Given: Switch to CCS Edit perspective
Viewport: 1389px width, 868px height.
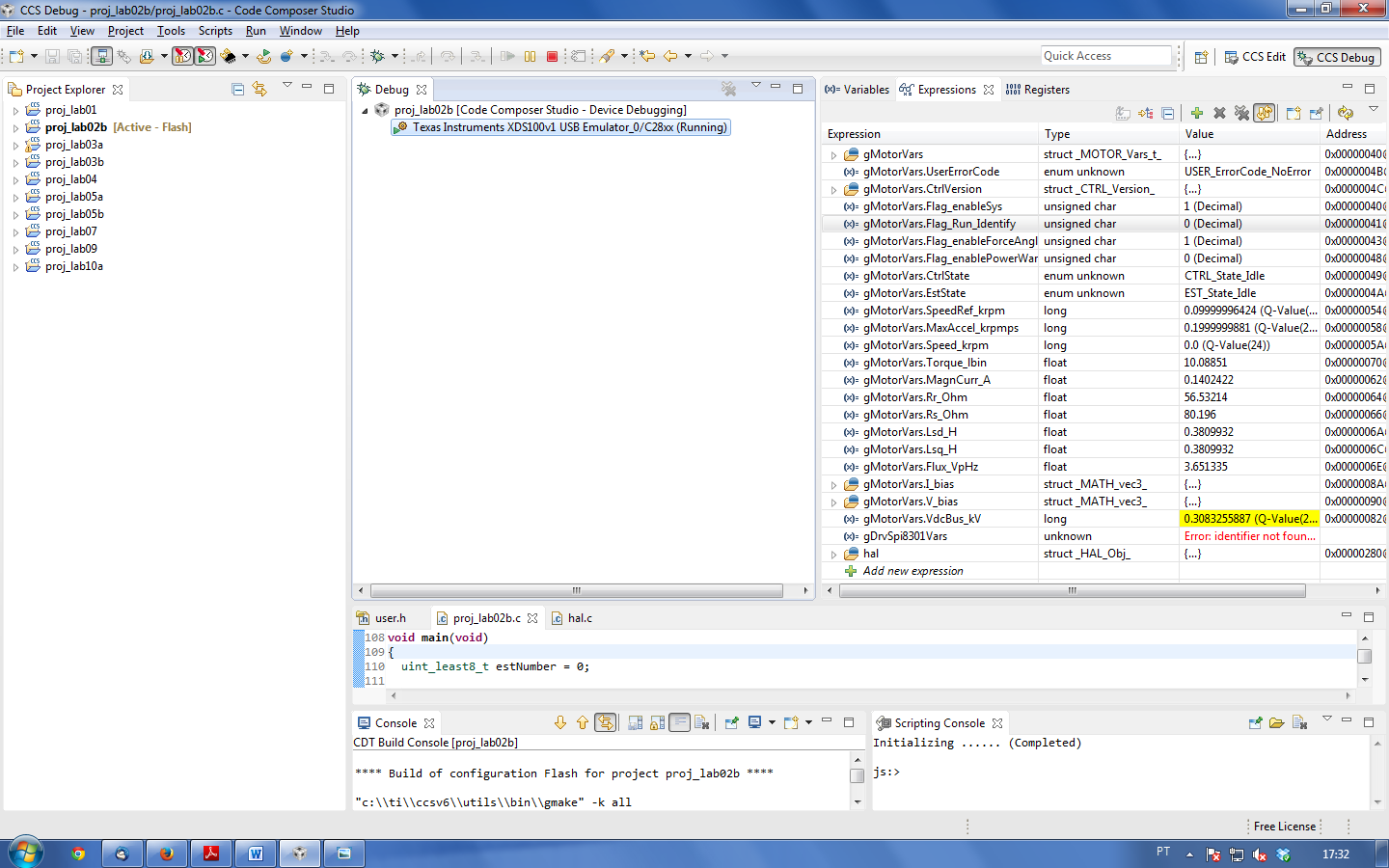Looking at the screenshot, I should [x=1255, y=57].
